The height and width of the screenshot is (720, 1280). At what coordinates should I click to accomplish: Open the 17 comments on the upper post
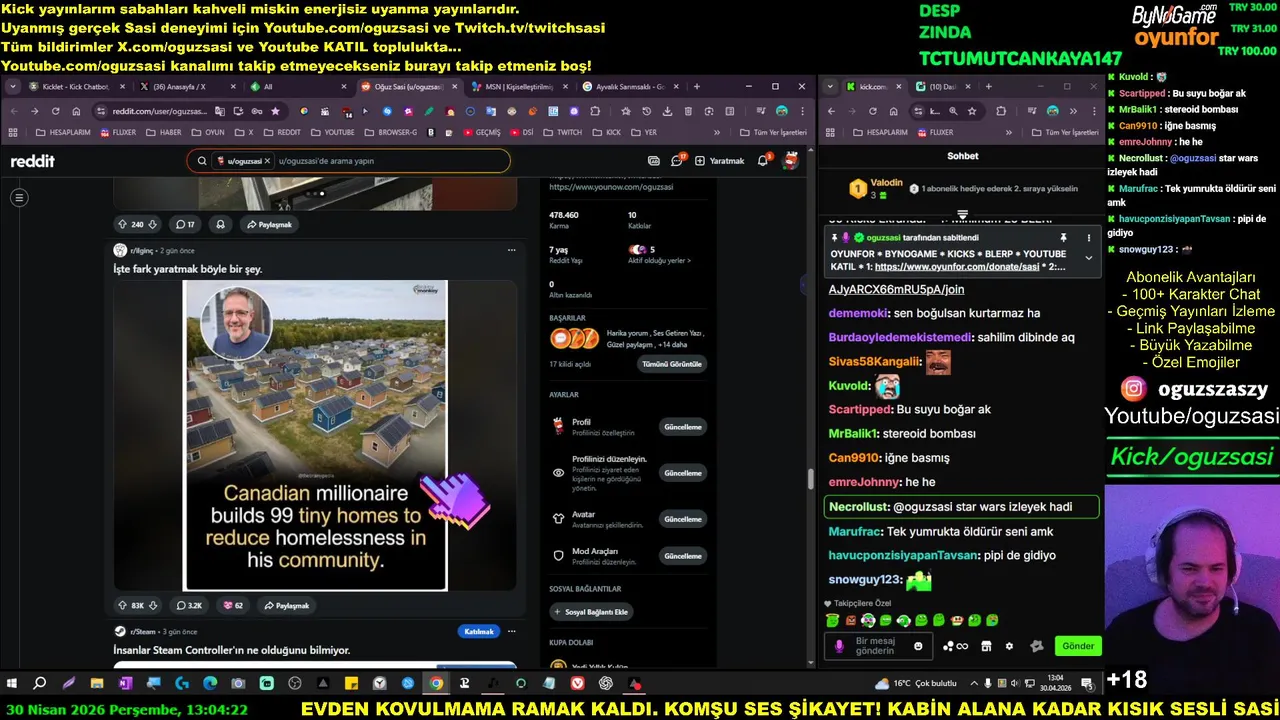(x=185, y=224)
